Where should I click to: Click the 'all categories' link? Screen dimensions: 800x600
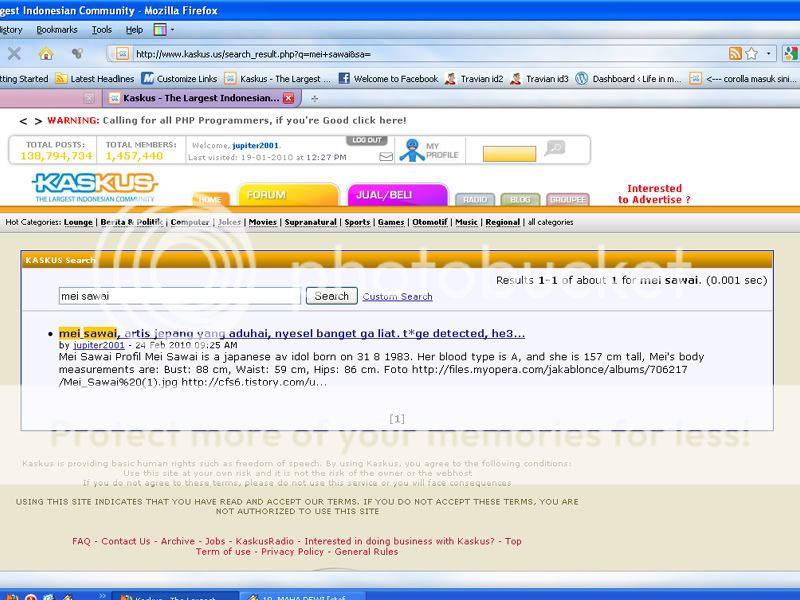(551, 222)
